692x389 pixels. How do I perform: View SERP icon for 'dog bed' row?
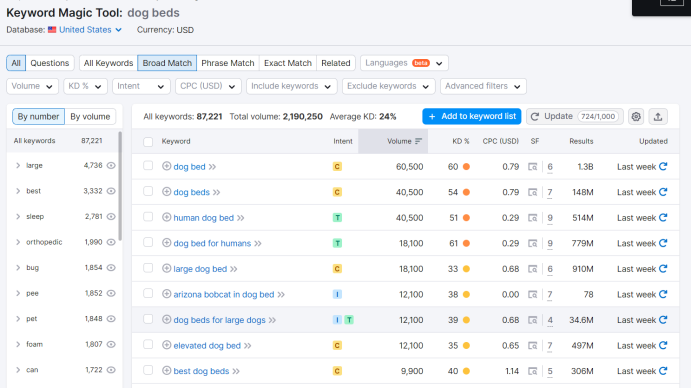[533, 167]
